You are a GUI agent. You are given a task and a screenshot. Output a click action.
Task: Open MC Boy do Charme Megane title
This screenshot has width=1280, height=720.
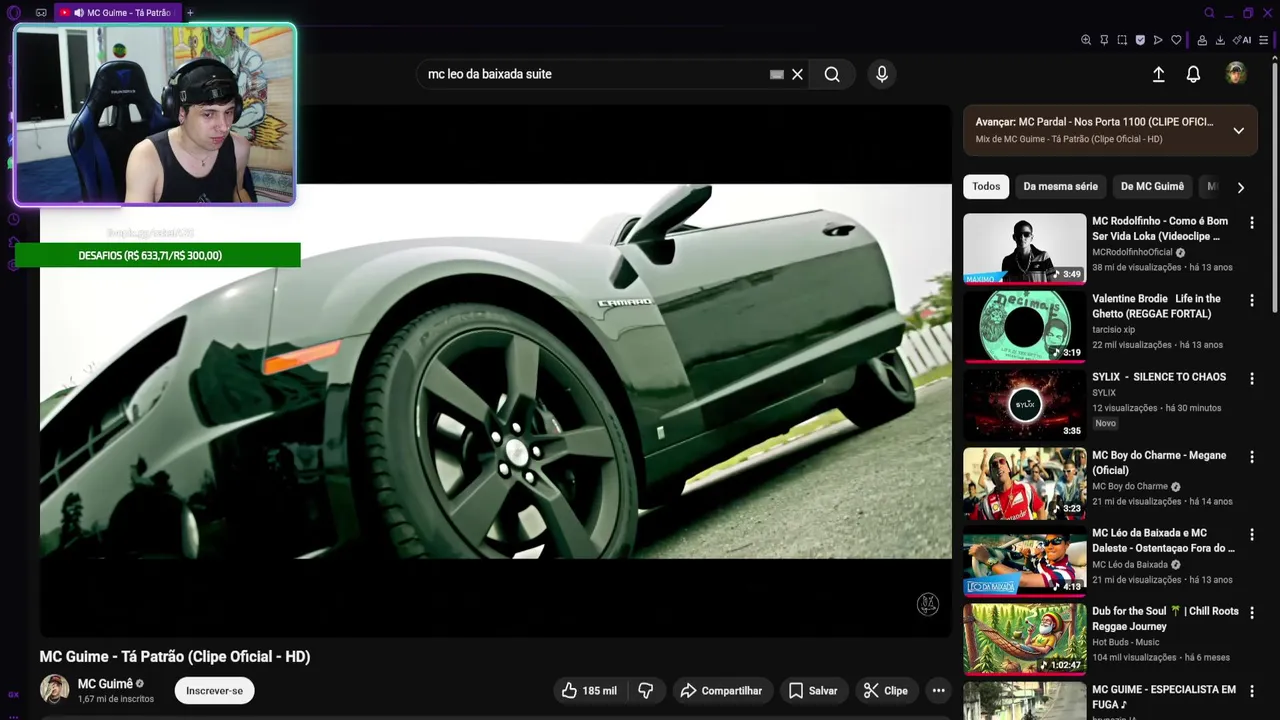(x=1159, y=462)
